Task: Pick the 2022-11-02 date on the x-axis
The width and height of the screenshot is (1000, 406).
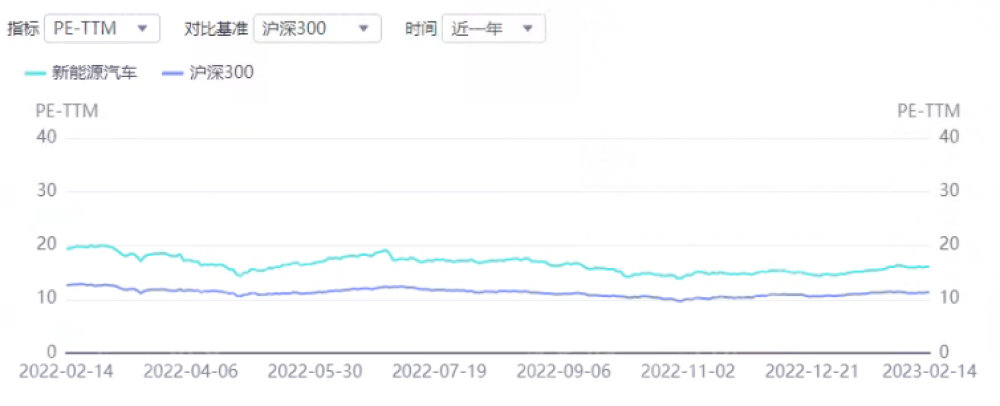Action: pos(688,370)
